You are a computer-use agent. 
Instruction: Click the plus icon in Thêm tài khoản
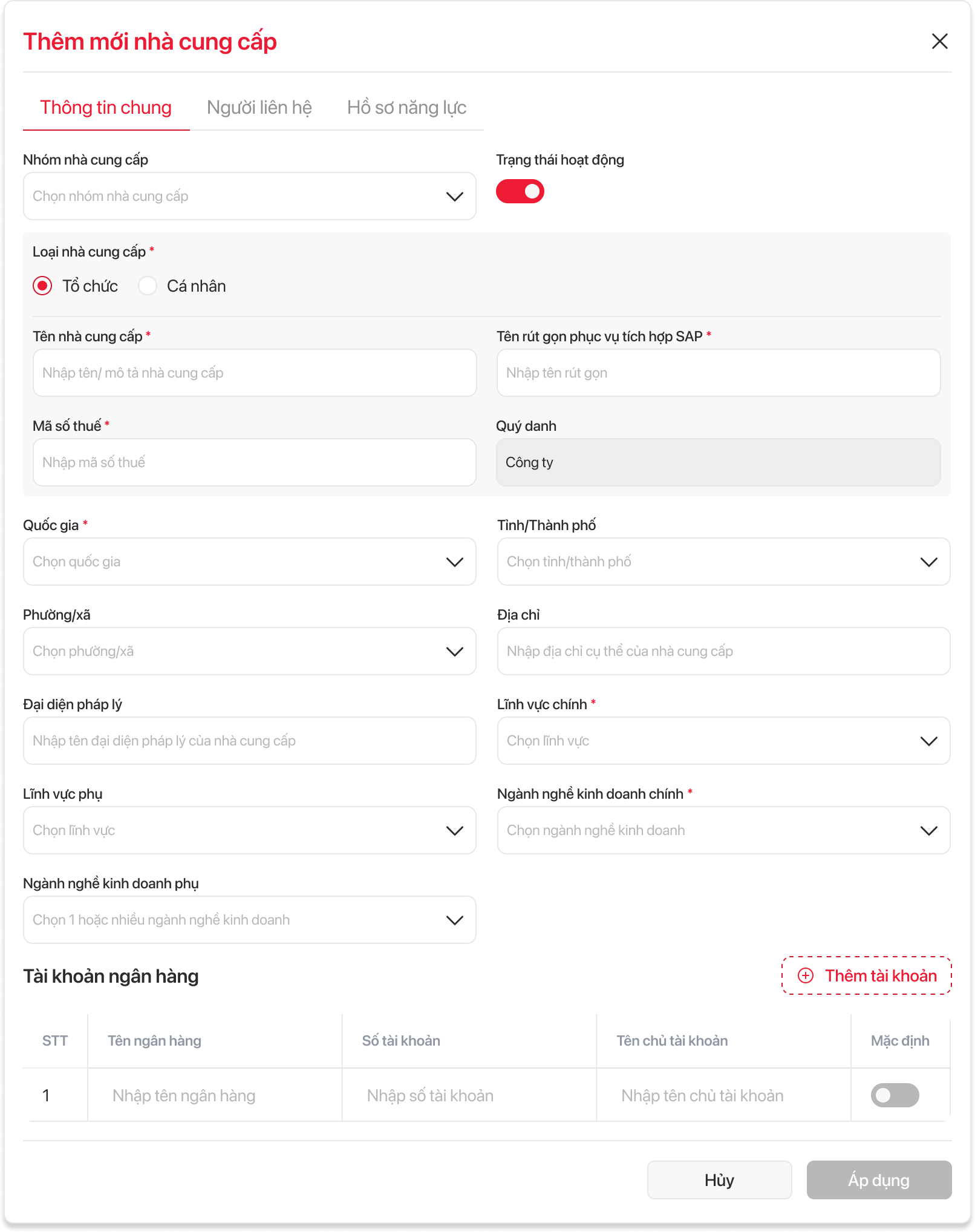(806, 975)
